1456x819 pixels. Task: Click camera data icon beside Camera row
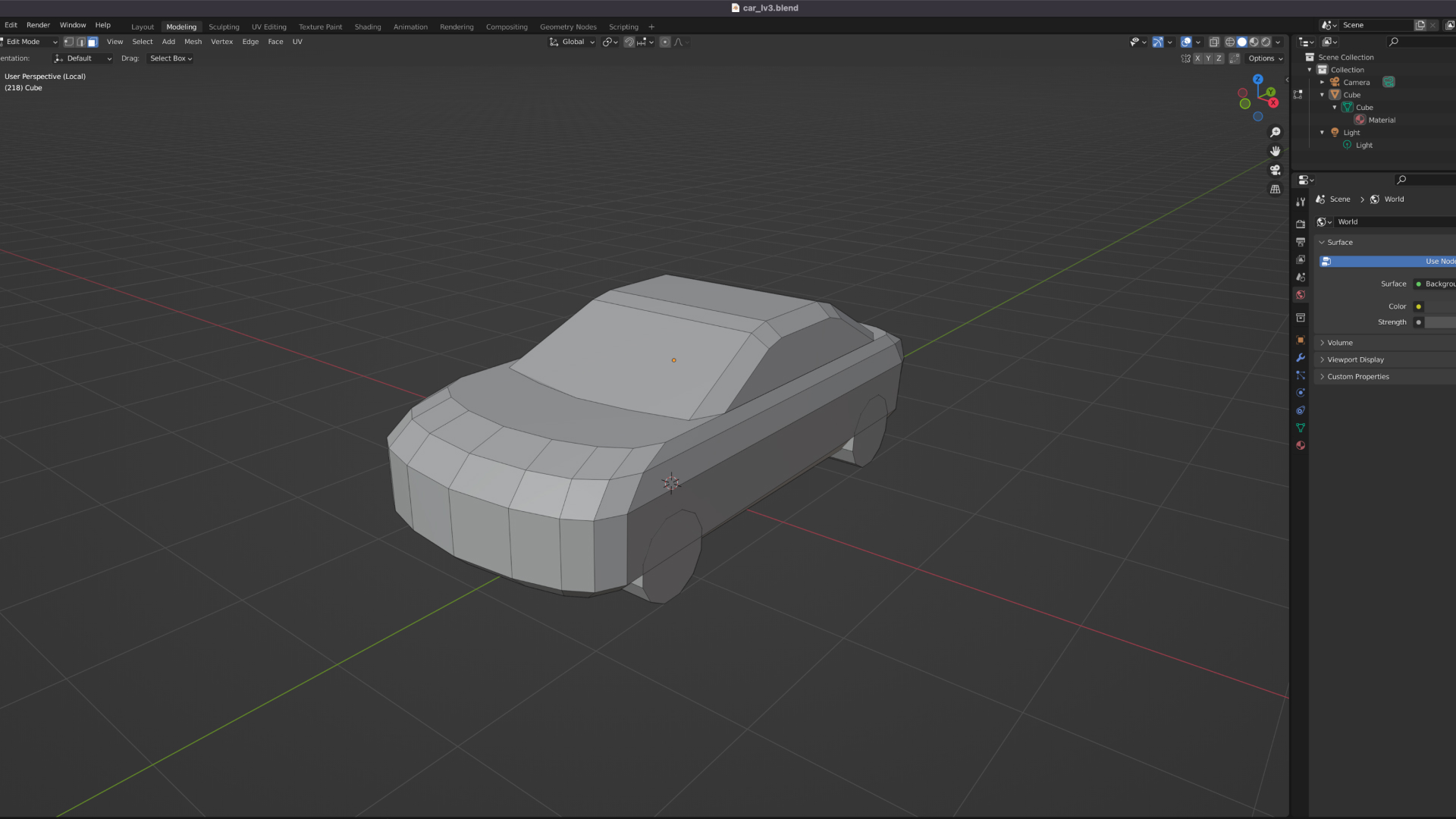1389,82
